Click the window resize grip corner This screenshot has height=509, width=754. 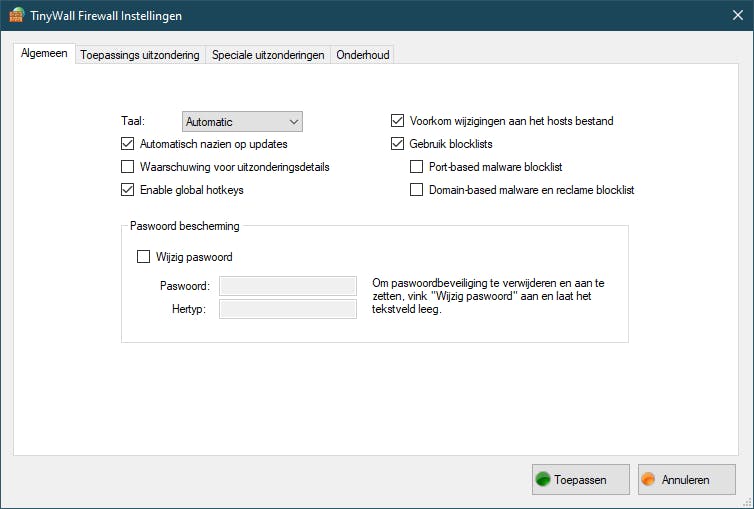click(x=747, y=502)
